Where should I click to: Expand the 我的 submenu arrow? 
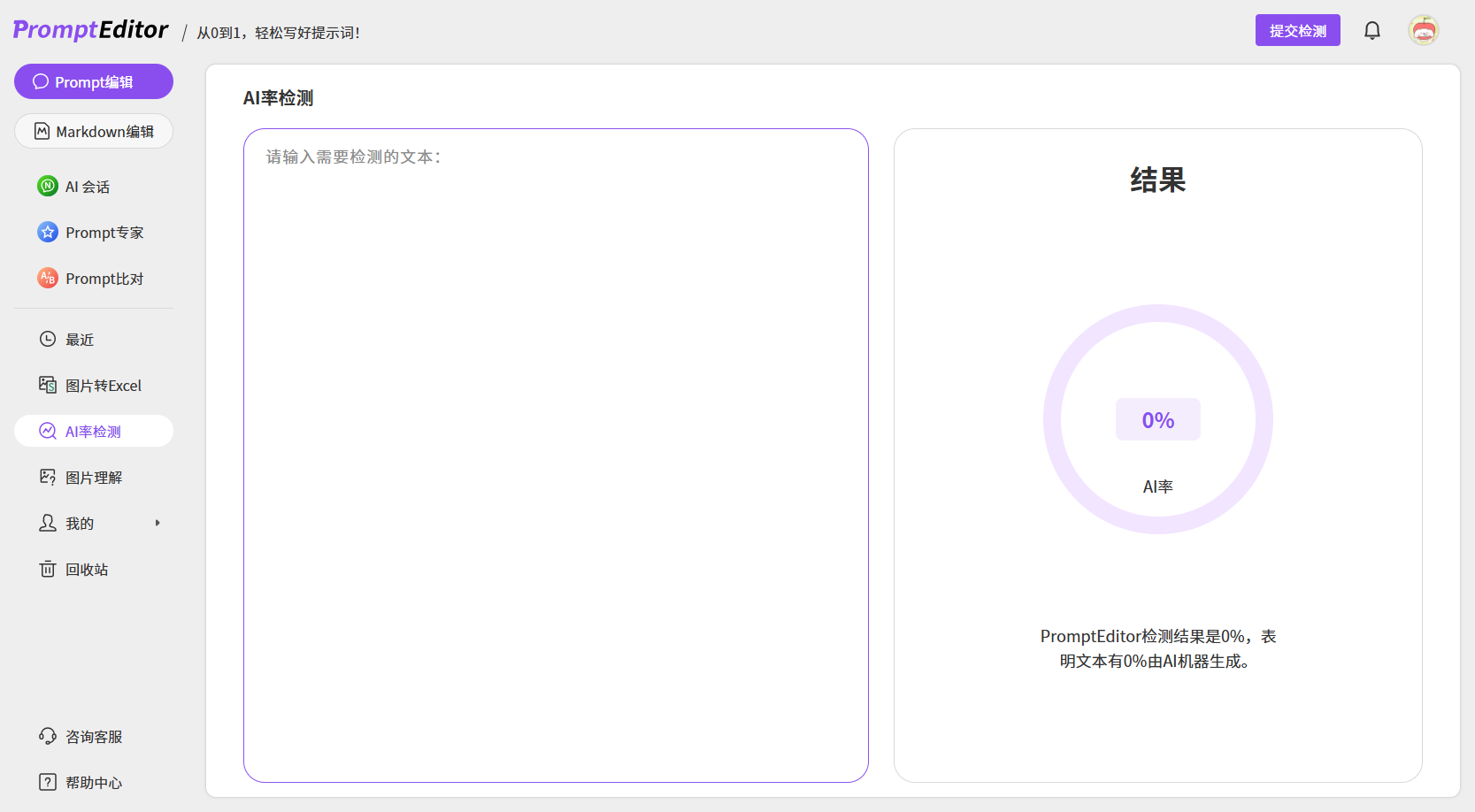click(157, 524)
